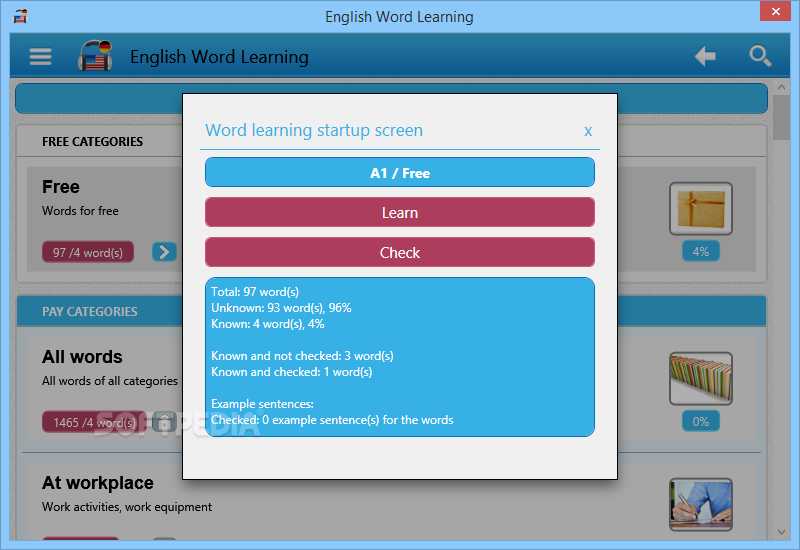Click the 4% progress badge
The height and width of the screenshot is (550, 800).
click(701, 252)
